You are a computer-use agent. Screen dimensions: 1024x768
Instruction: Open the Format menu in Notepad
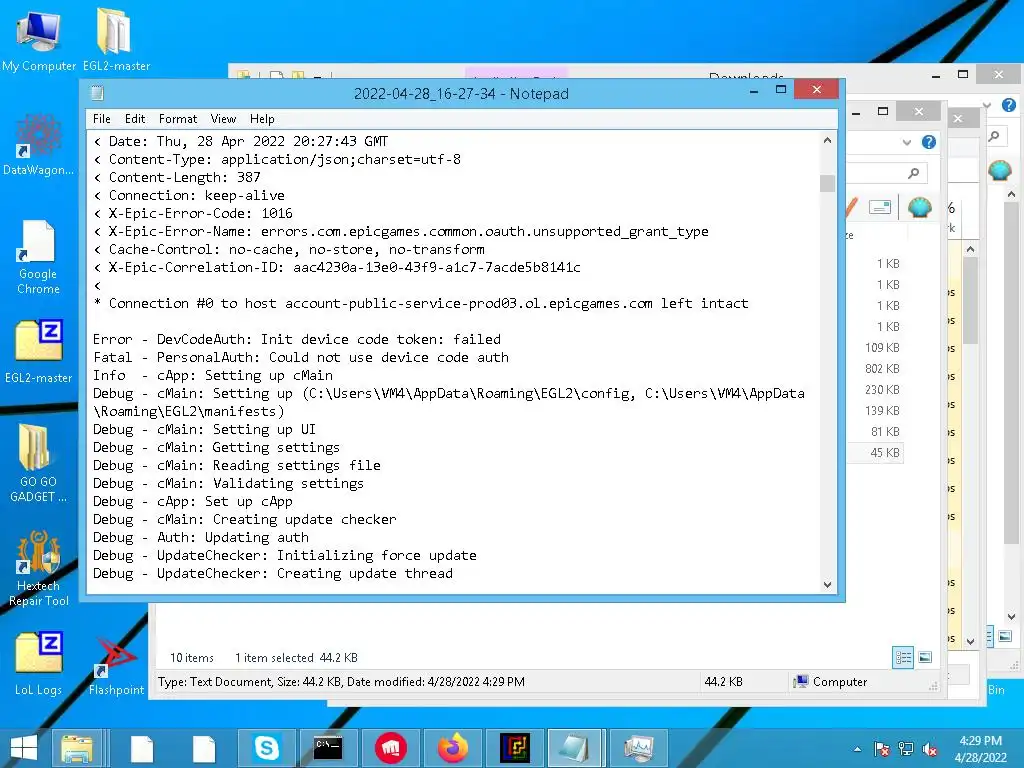click(178, 119)
